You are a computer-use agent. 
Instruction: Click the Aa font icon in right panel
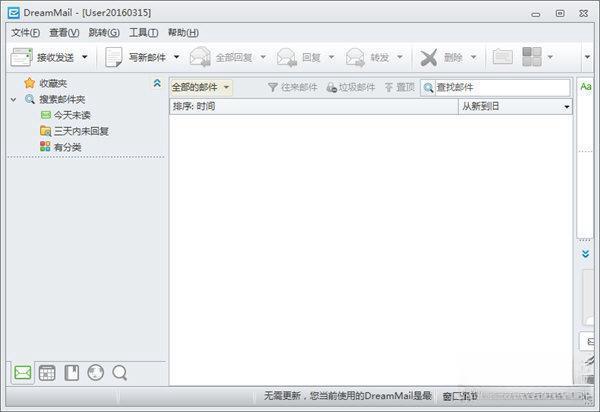586,86
